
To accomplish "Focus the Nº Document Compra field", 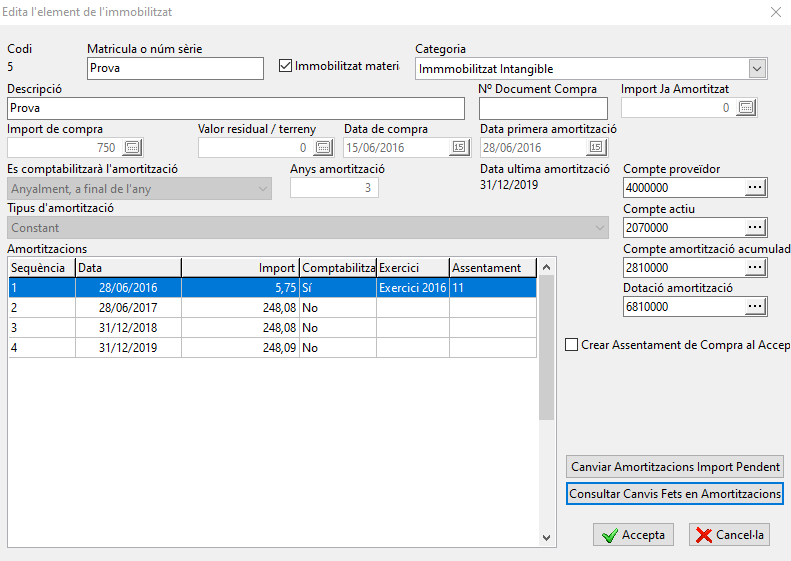I will (543, 108).
